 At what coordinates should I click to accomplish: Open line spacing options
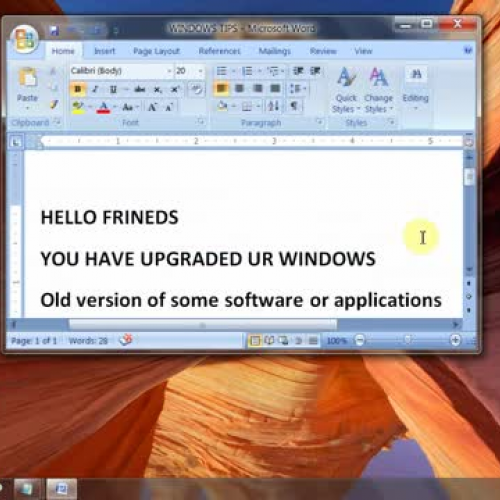[x=297, y=89]
